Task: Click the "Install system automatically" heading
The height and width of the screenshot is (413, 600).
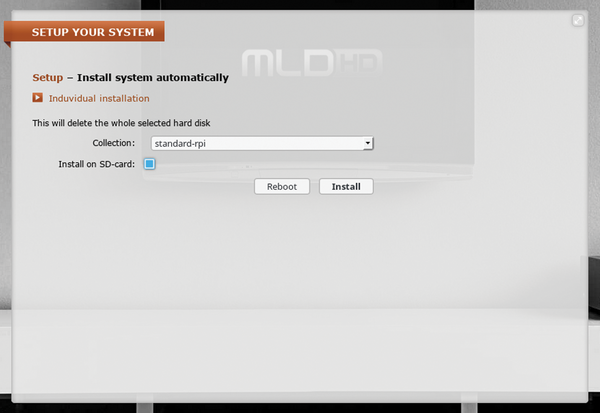Action: tap(153, 77)
